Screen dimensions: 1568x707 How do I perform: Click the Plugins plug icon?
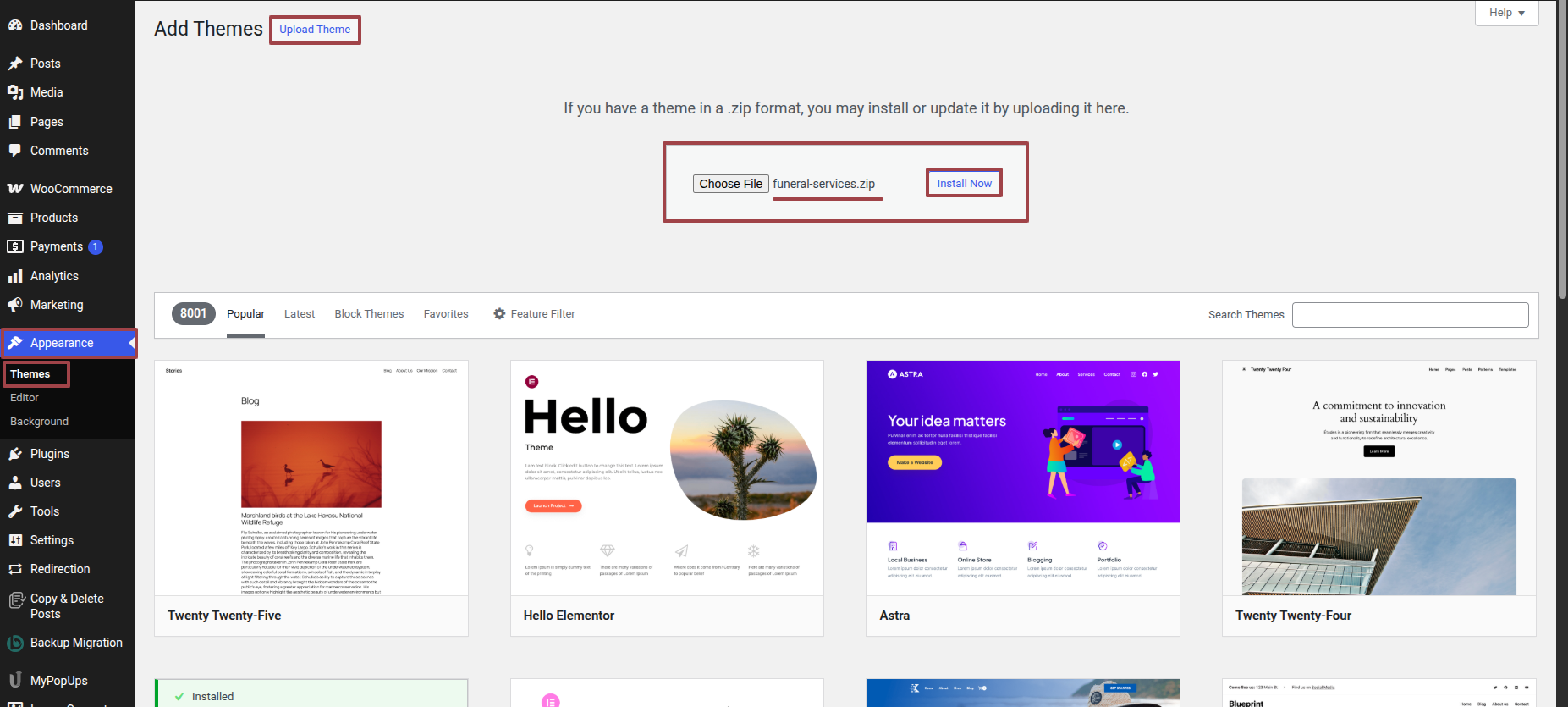[x=15, y=454]
